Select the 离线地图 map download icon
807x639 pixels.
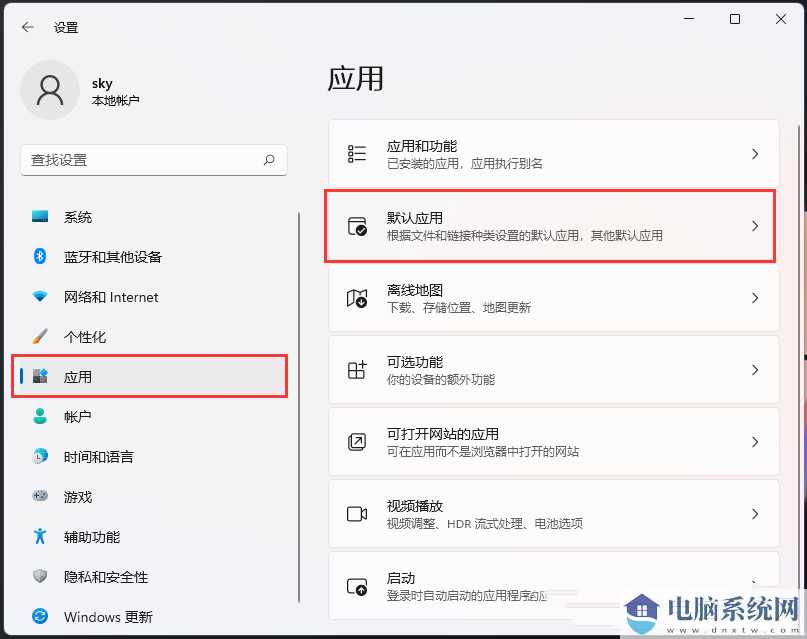coord(356,297)
